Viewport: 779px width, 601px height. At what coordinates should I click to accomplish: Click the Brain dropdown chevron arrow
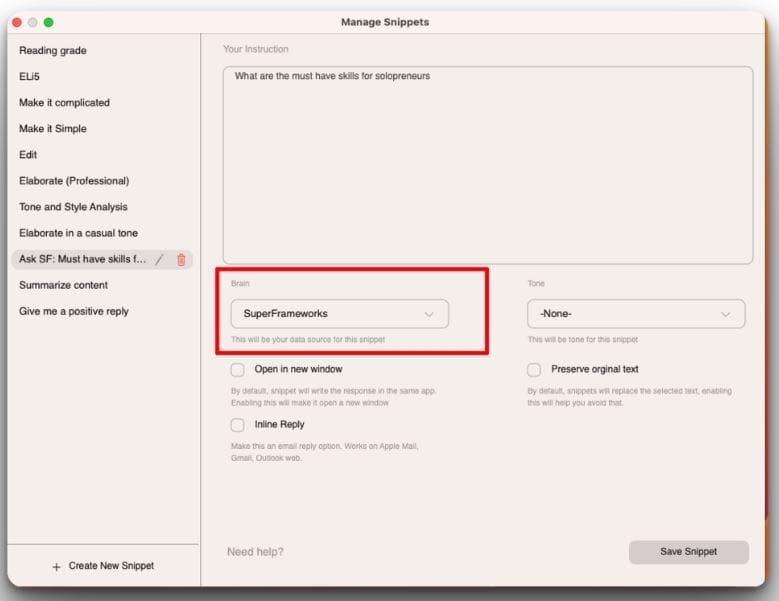[429, 314]
